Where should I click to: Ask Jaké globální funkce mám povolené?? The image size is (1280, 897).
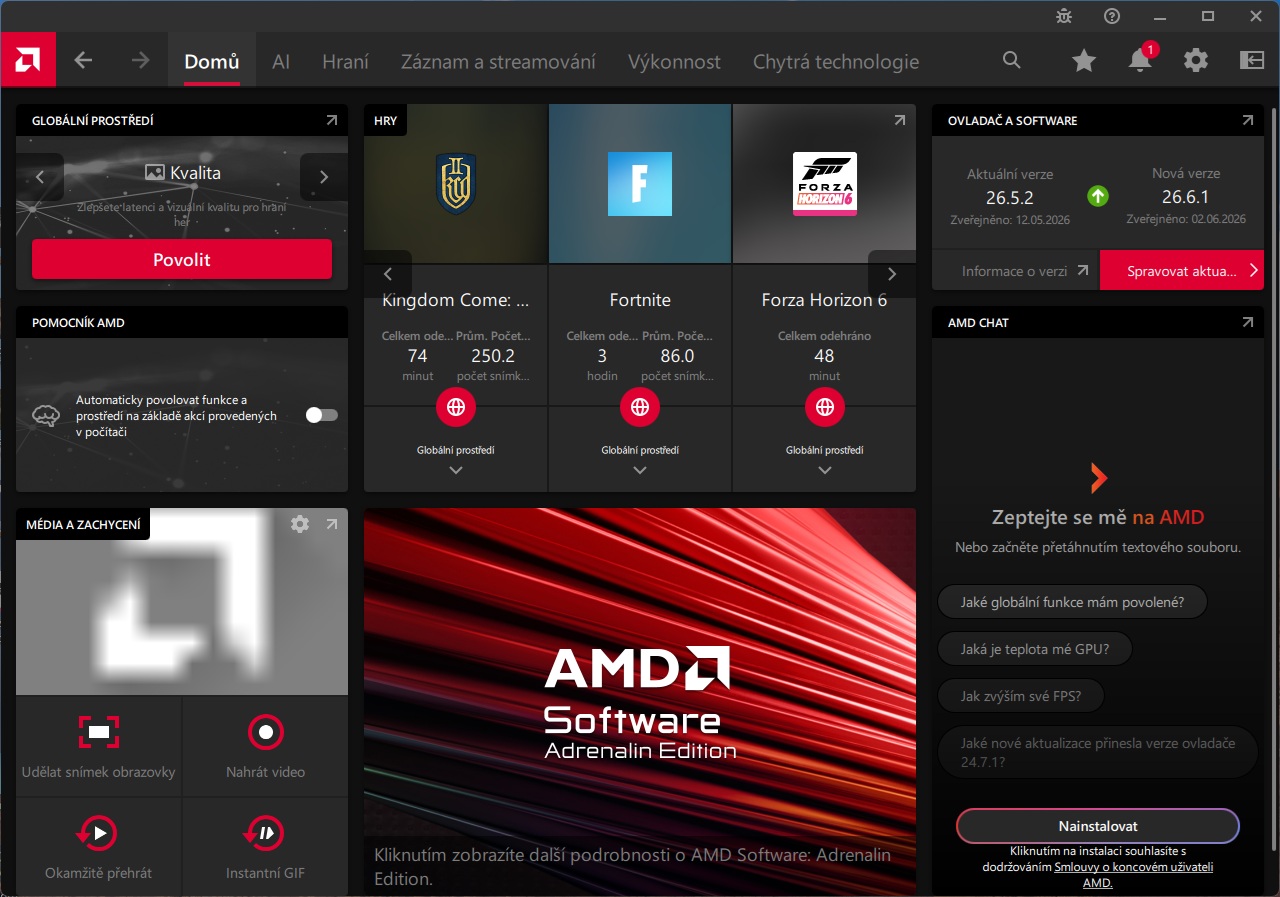click(x=1072, y=602)
